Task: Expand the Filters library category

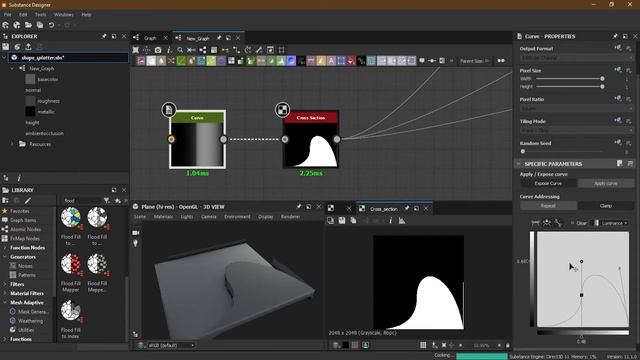Action: click(x=4, y=284)
